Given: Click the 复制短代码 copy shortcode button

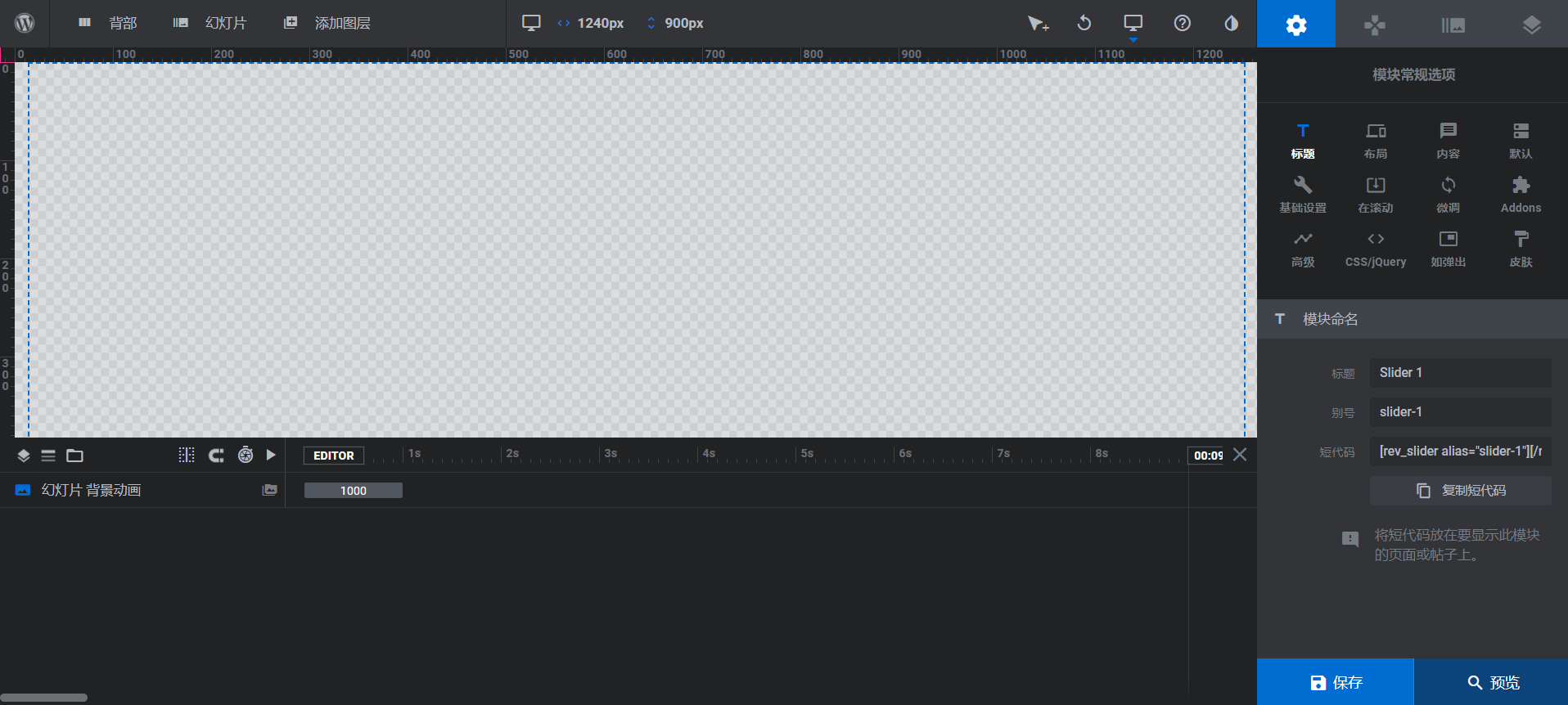Looking at the screenshot, I should (1461, 491).
